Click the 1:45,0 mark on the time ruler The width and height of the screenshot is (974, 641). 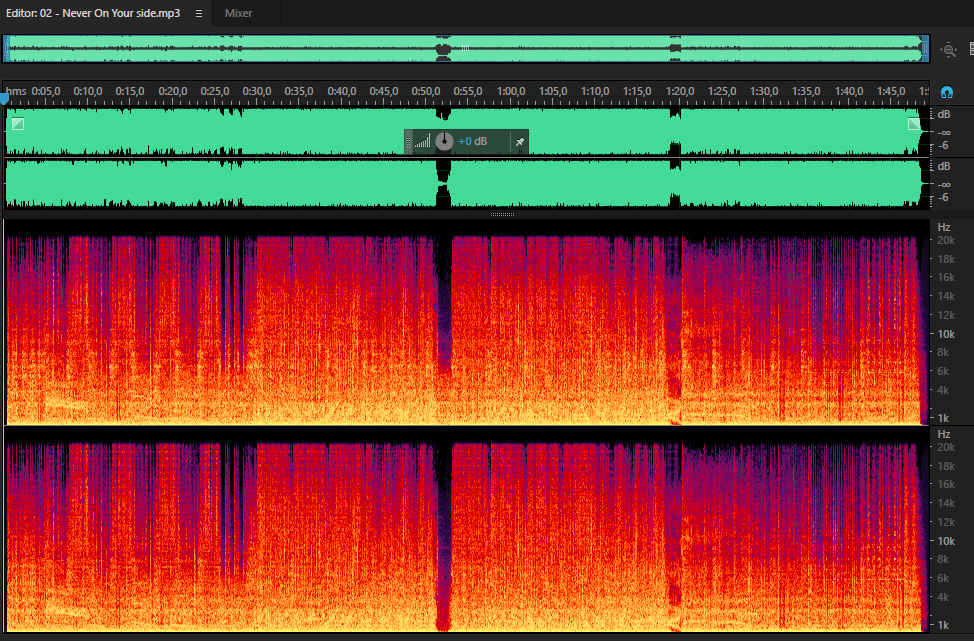click(x=891, y=91)
